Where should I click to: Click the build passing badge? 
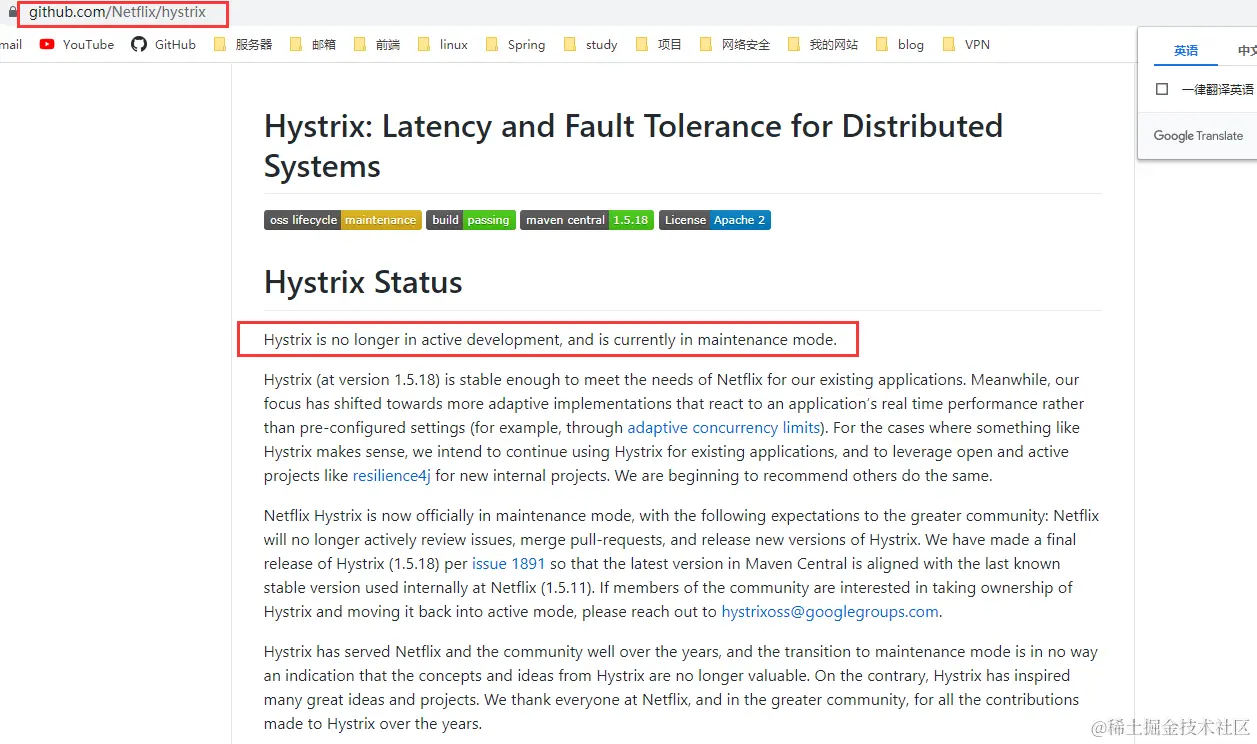click(471, 220)
